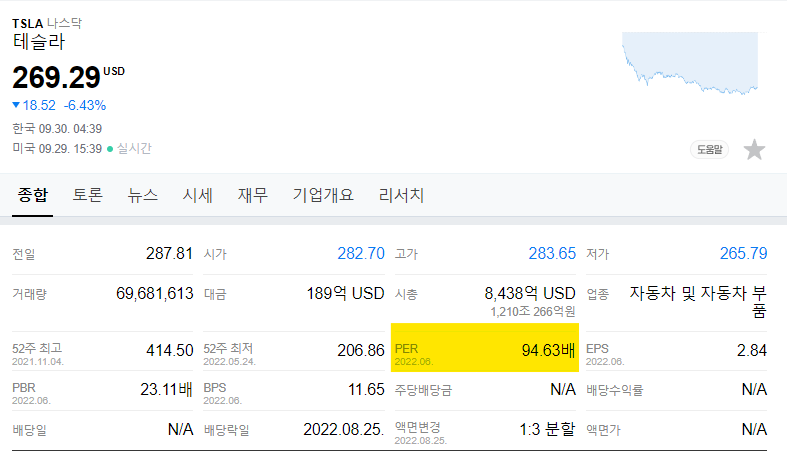Click the sector 자동차 및 자동차 부품

coord(698,301)
